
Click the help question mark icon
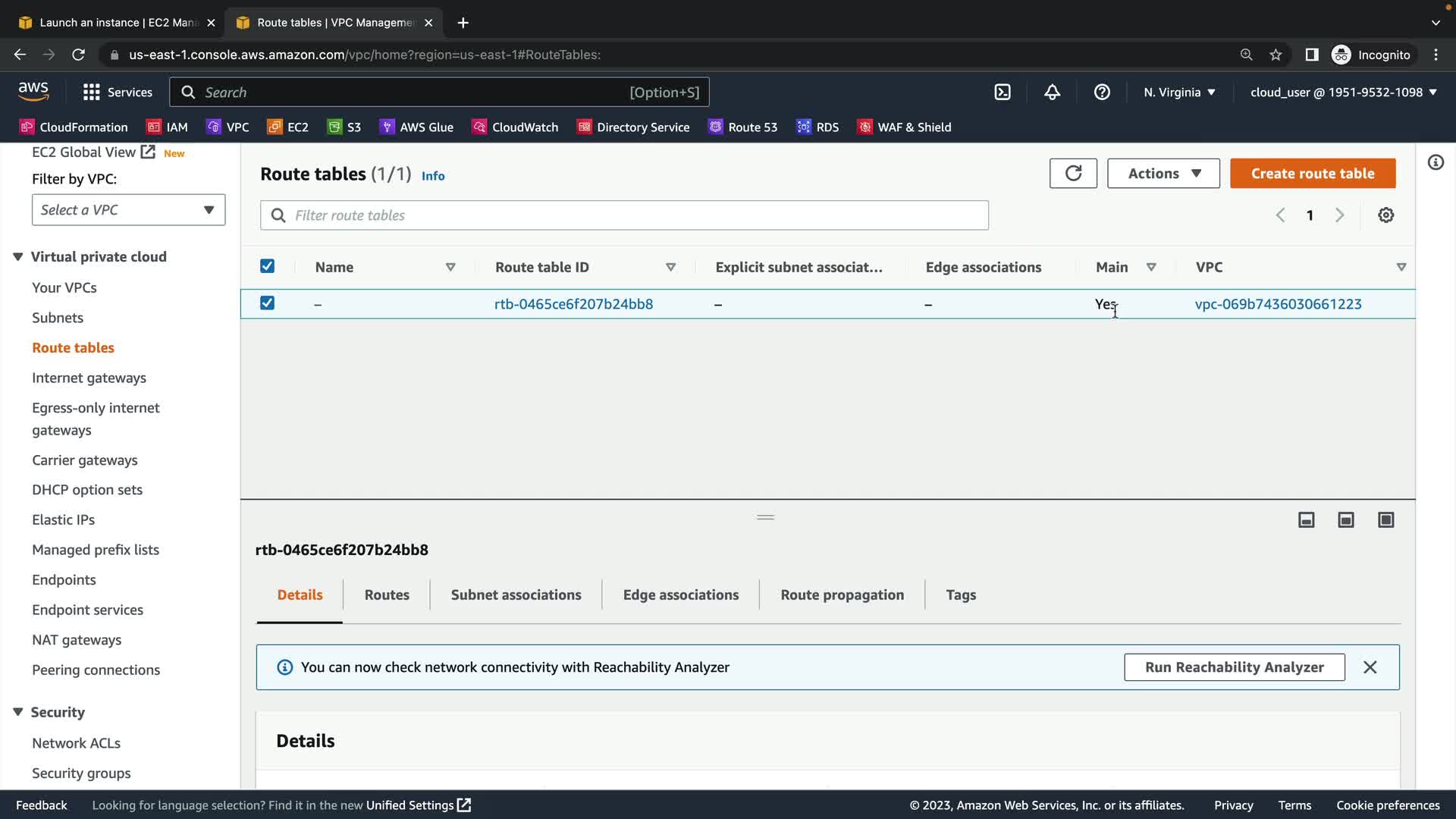pos(1102,93)
